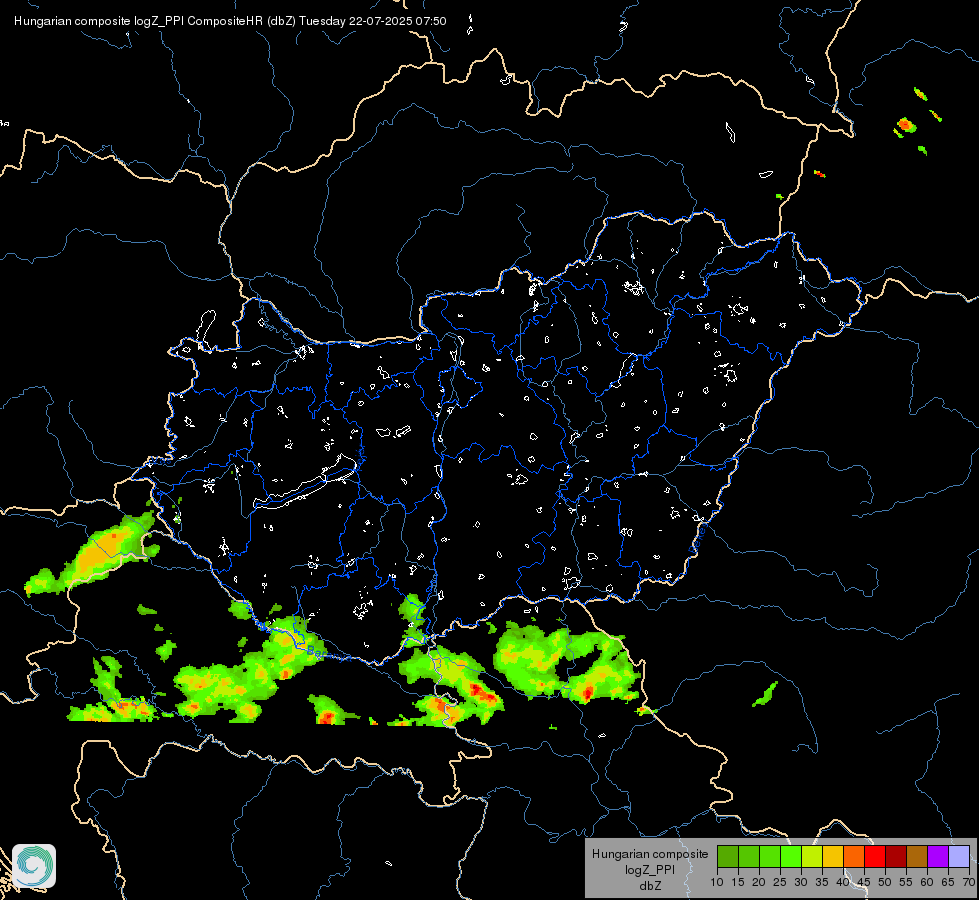Image resolution: width=979 pixels, height=900 pixels.
Task: Click the Lake Balaton outline on map
Action: point(305,483)
